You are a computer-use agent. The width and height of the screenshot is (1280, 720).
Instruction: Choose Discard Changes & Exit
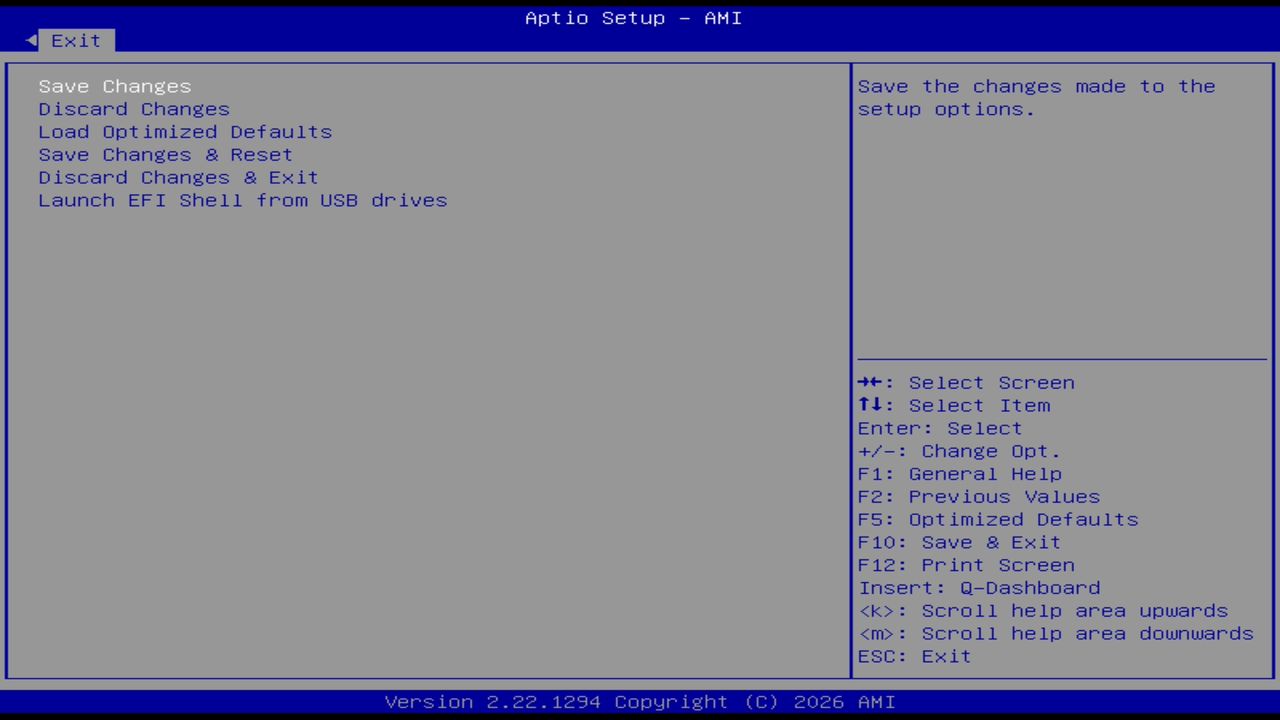point(178,177)
